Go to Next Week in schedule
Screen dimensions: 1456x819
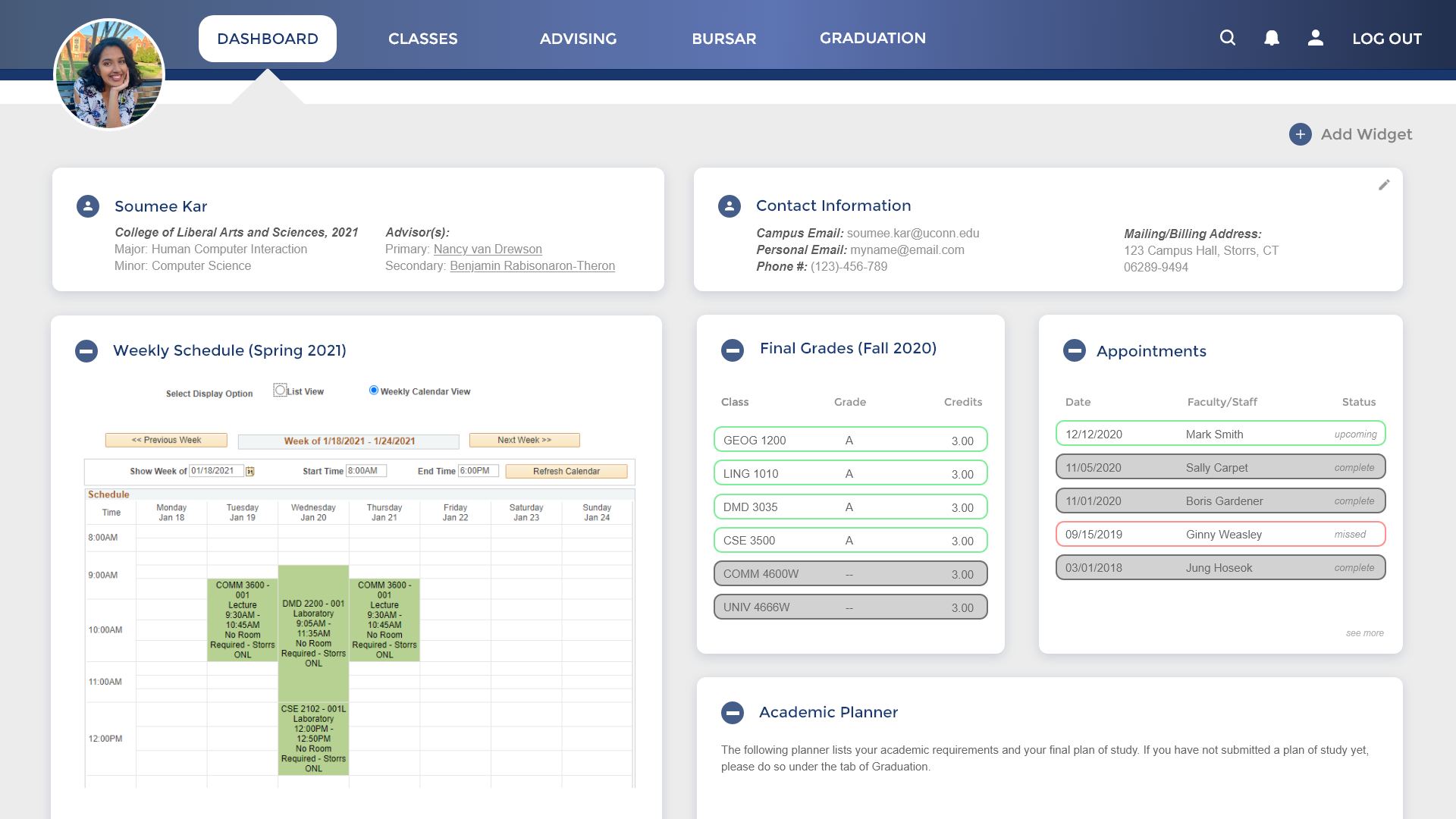pyautogui.click(x=524, y=441)
